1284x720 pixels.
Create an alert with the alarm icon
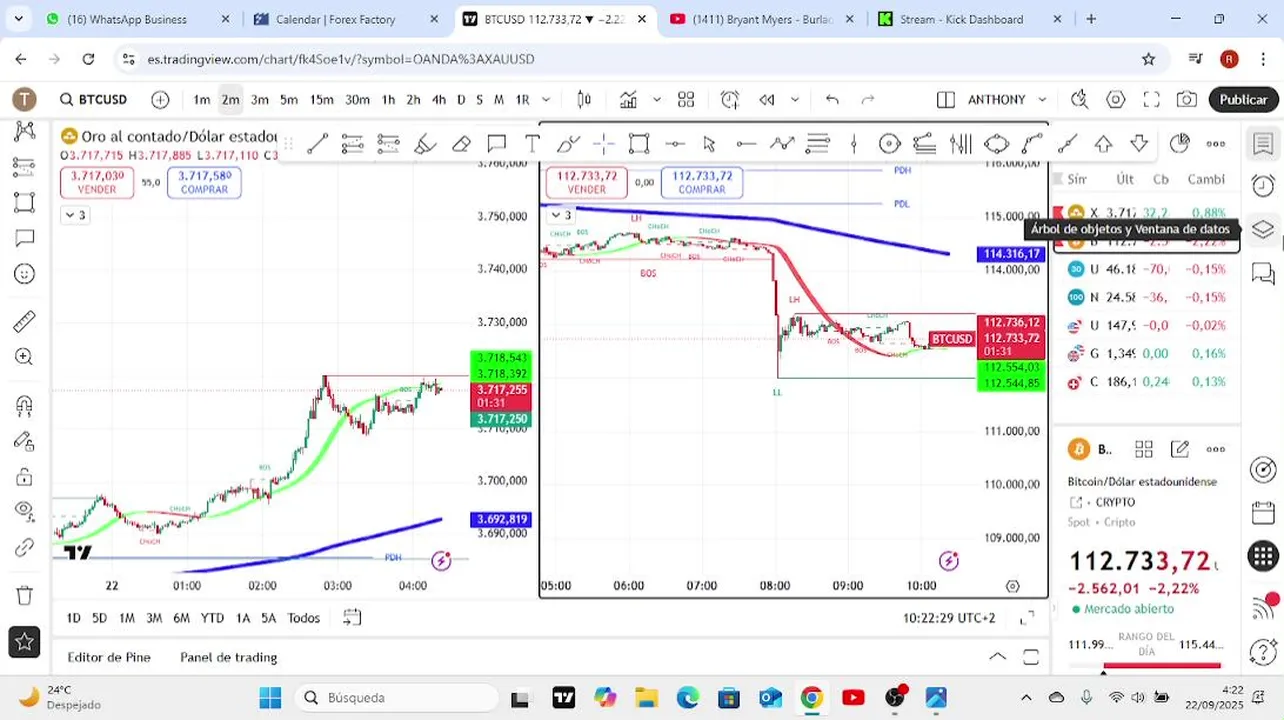[x=730, y=99]
